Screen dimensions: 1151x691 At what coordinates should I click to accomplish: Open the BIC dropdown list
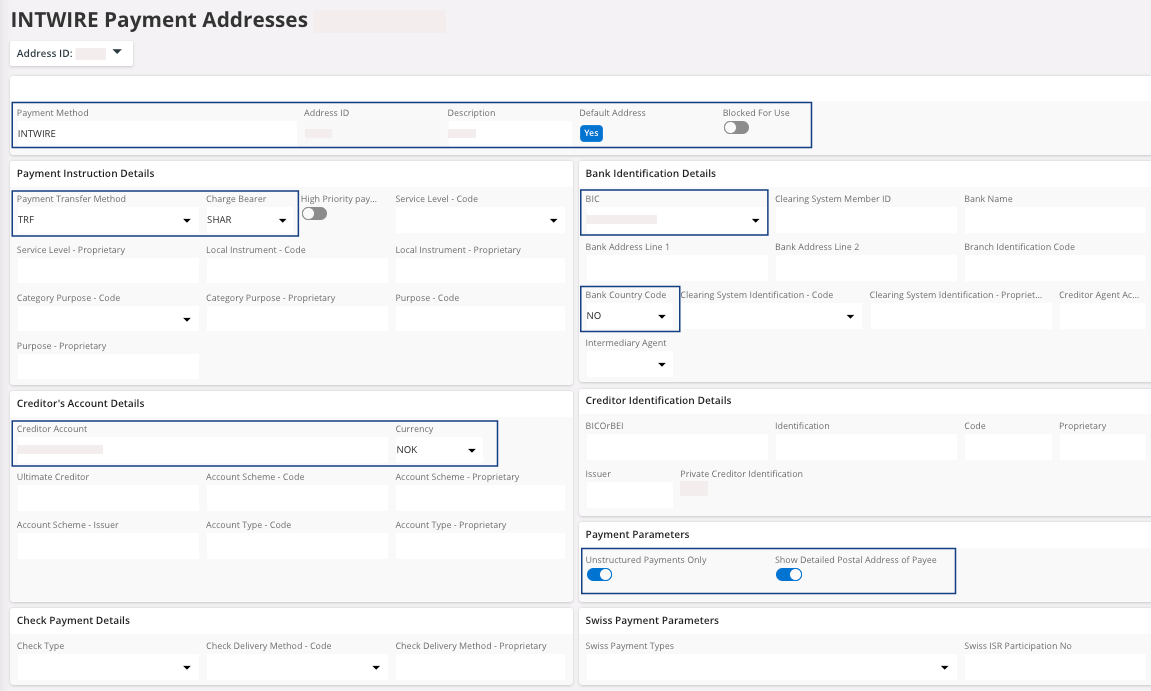[755, 220]
